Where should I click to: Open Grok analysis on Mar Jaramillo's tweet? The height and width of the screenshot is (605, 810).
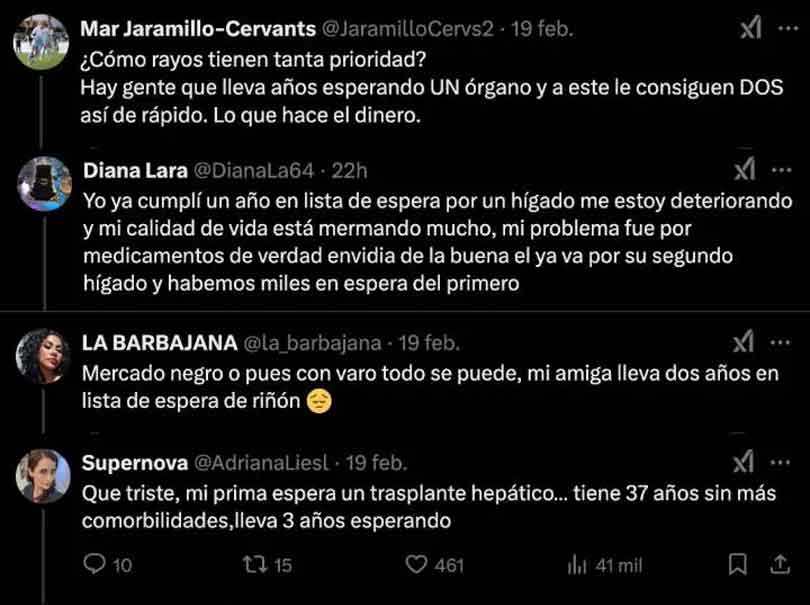[748, 29]
